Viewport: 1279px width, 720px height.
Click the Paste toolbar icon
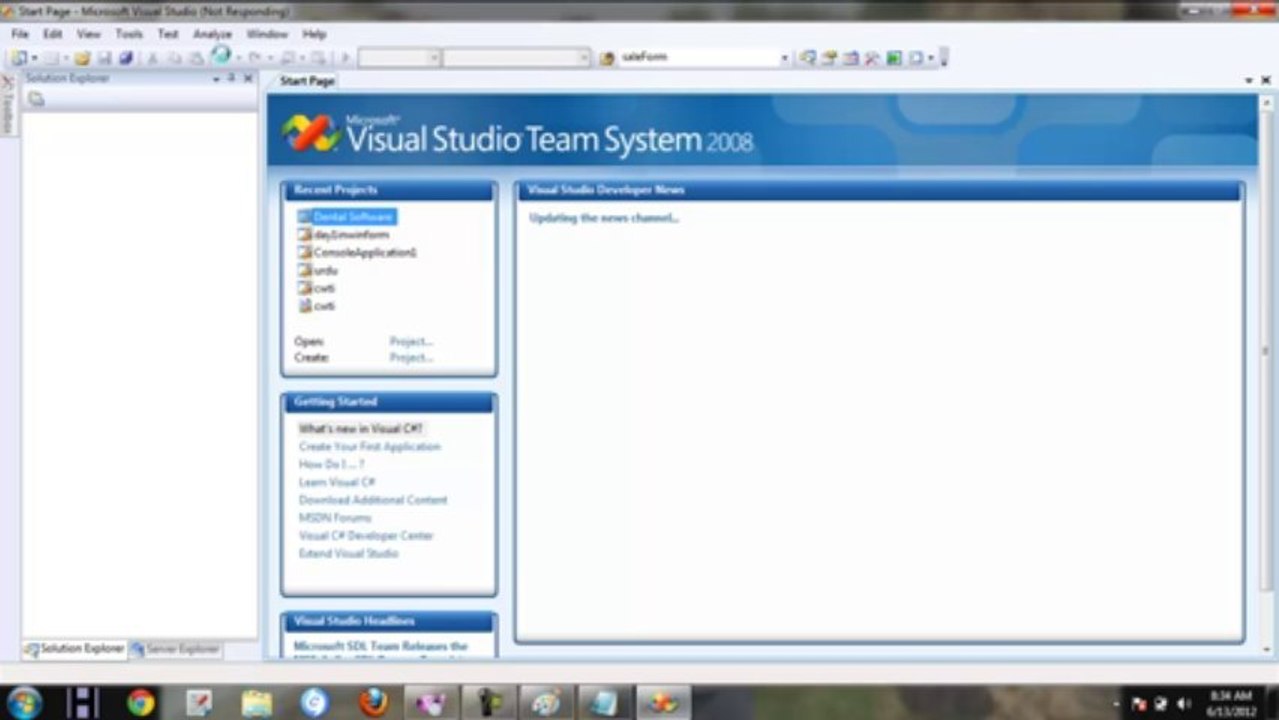(x=196, y=58)
